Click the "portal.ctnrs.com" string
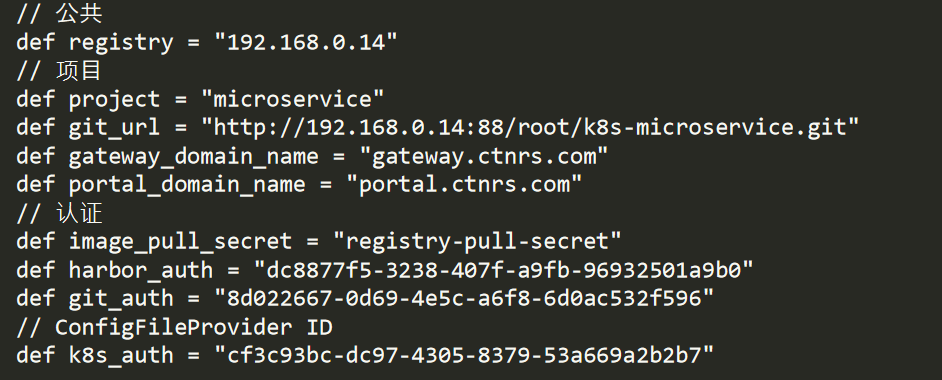Image resolution: width=942 pixels, height=380 pixels. (x=470, y=185)
